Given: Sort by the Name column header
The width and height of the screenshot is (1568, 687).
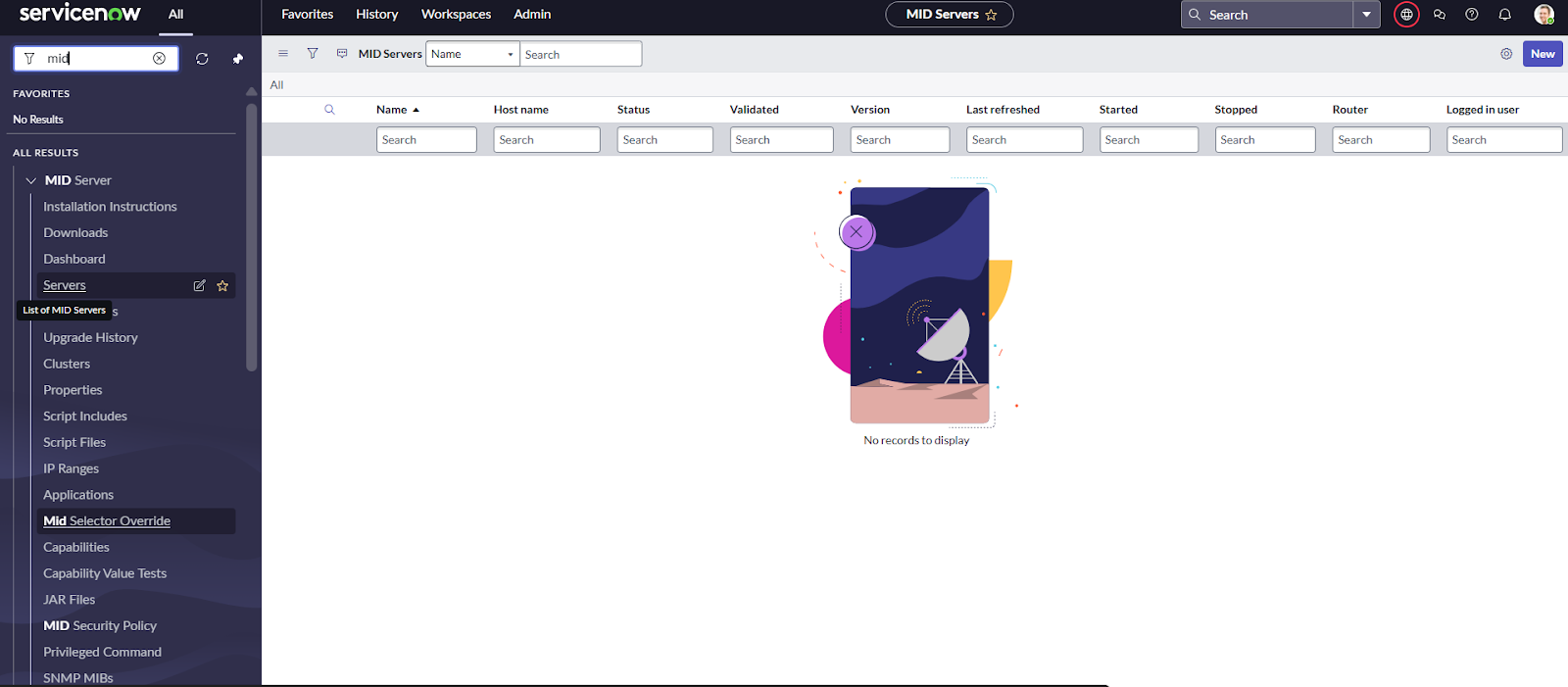Looking at the screenshot, I should [x=392, y=110].
